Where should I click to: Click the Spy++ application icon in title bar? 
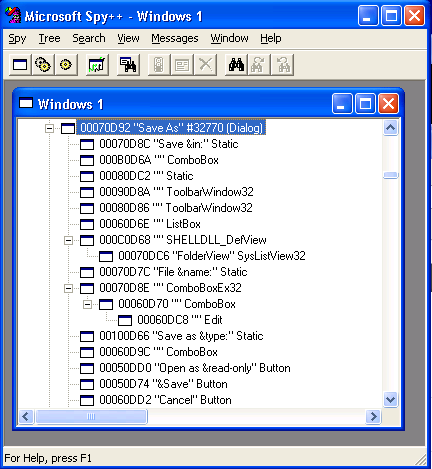13,16
